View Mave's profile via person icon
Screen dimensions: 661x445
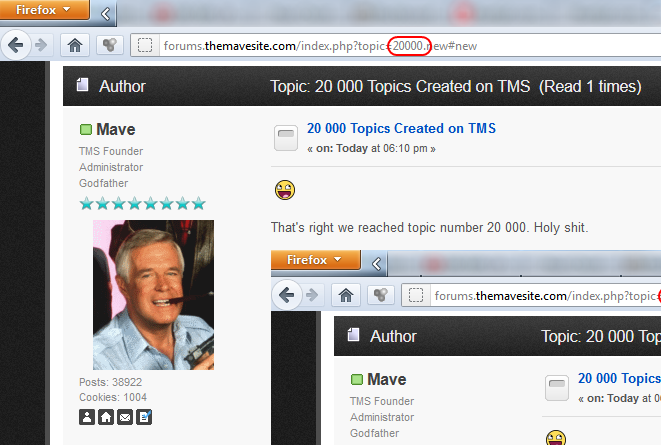click(86, 416)
